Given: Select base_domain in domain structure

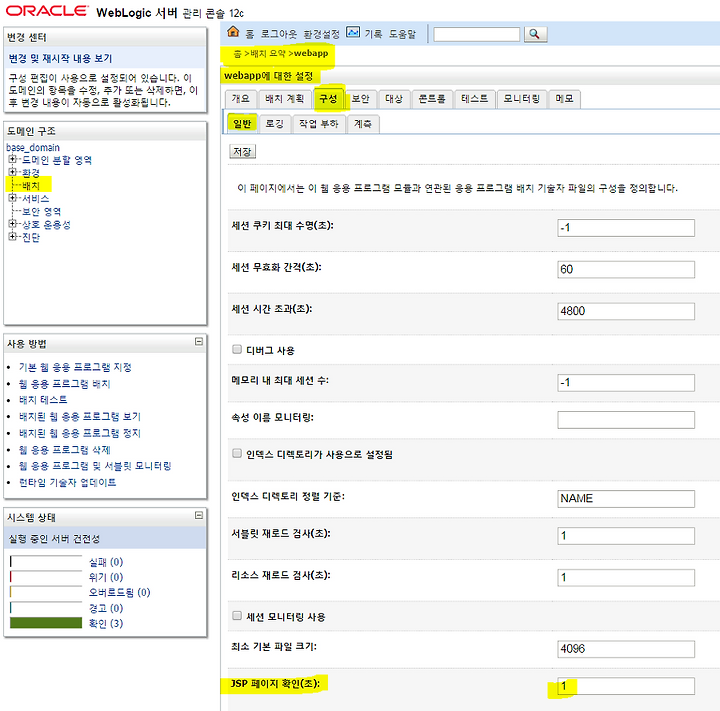Looking at the screenshot, I should point(33,147).
